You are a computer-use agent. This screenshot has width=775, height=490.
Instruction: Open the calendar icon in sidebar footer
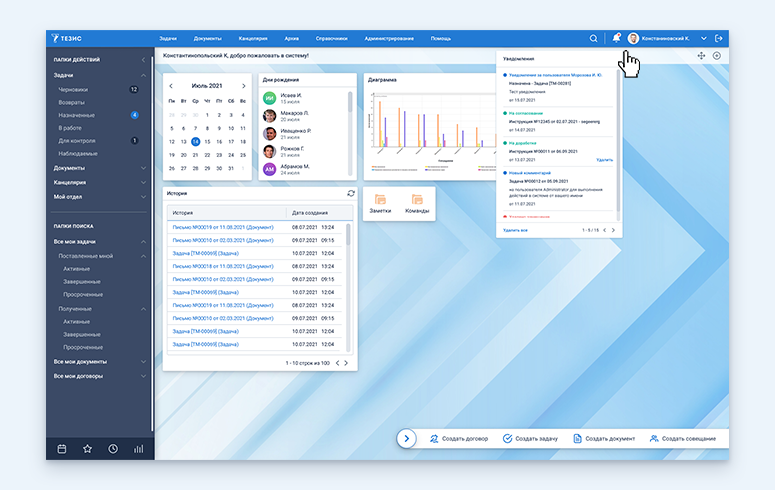pos(62,449)
